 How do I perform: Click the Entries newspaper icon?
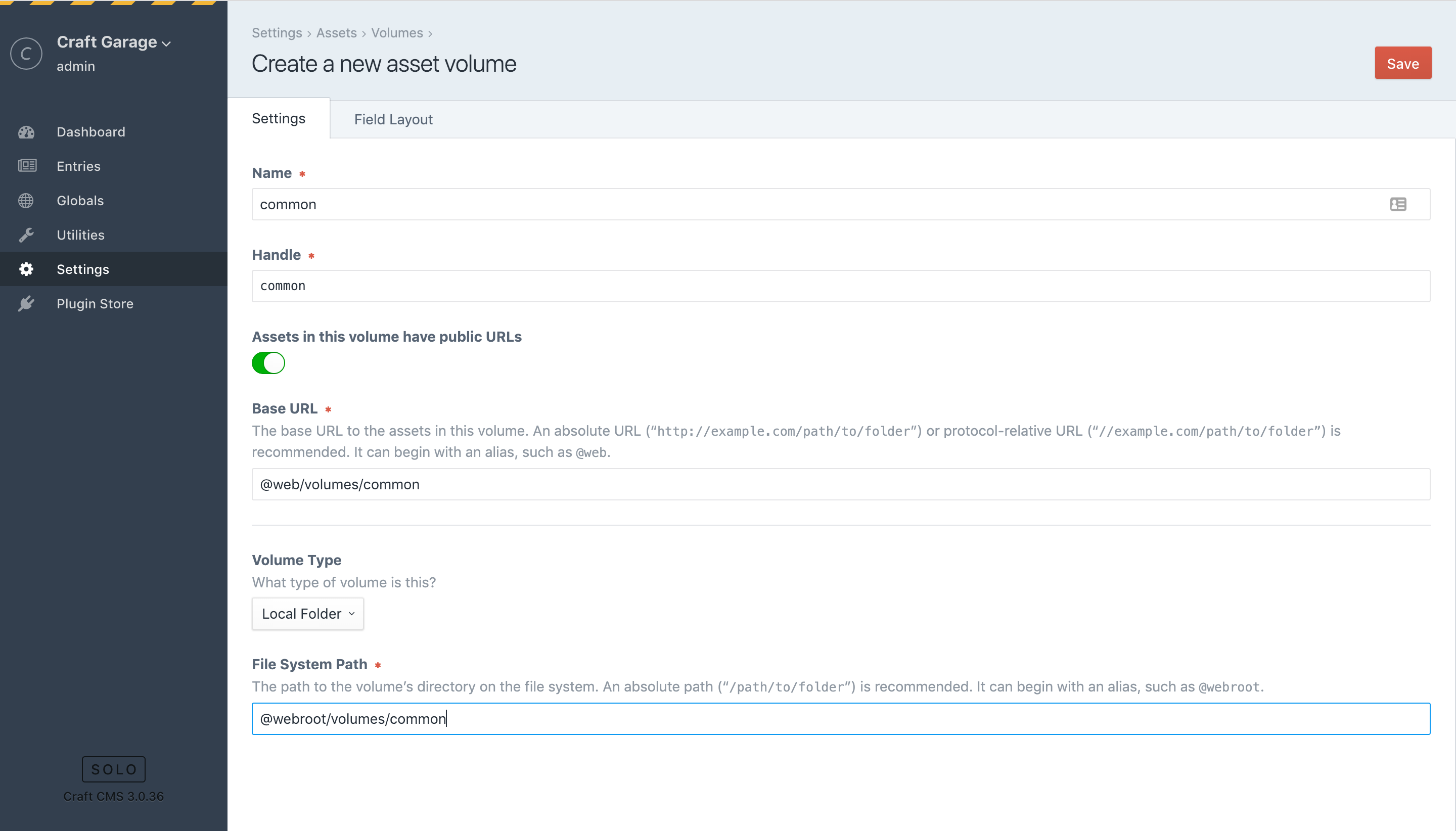click(27, 166)
